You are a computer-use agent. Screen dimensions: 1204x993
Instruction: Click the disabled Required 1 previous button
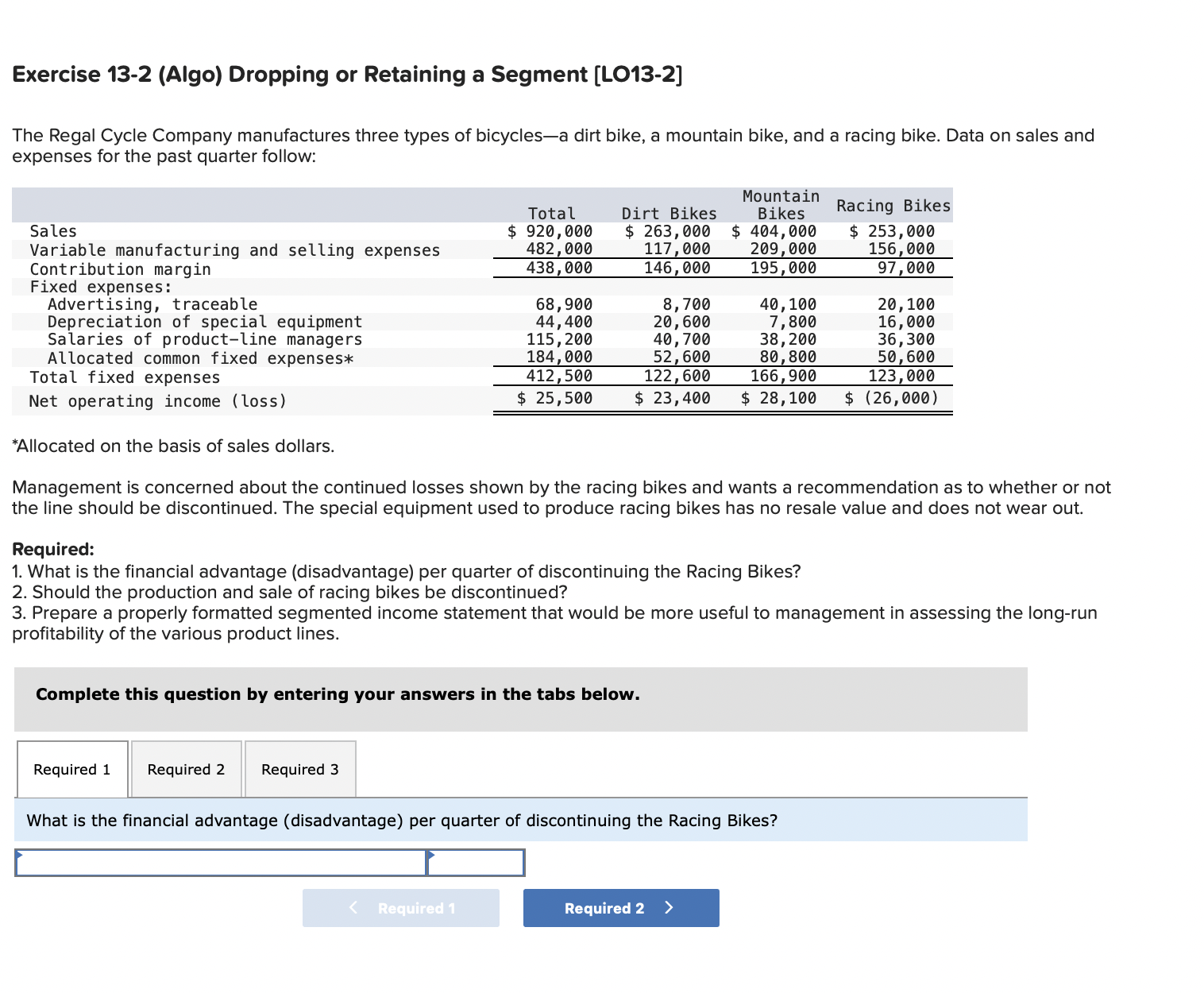pos(400,908)
